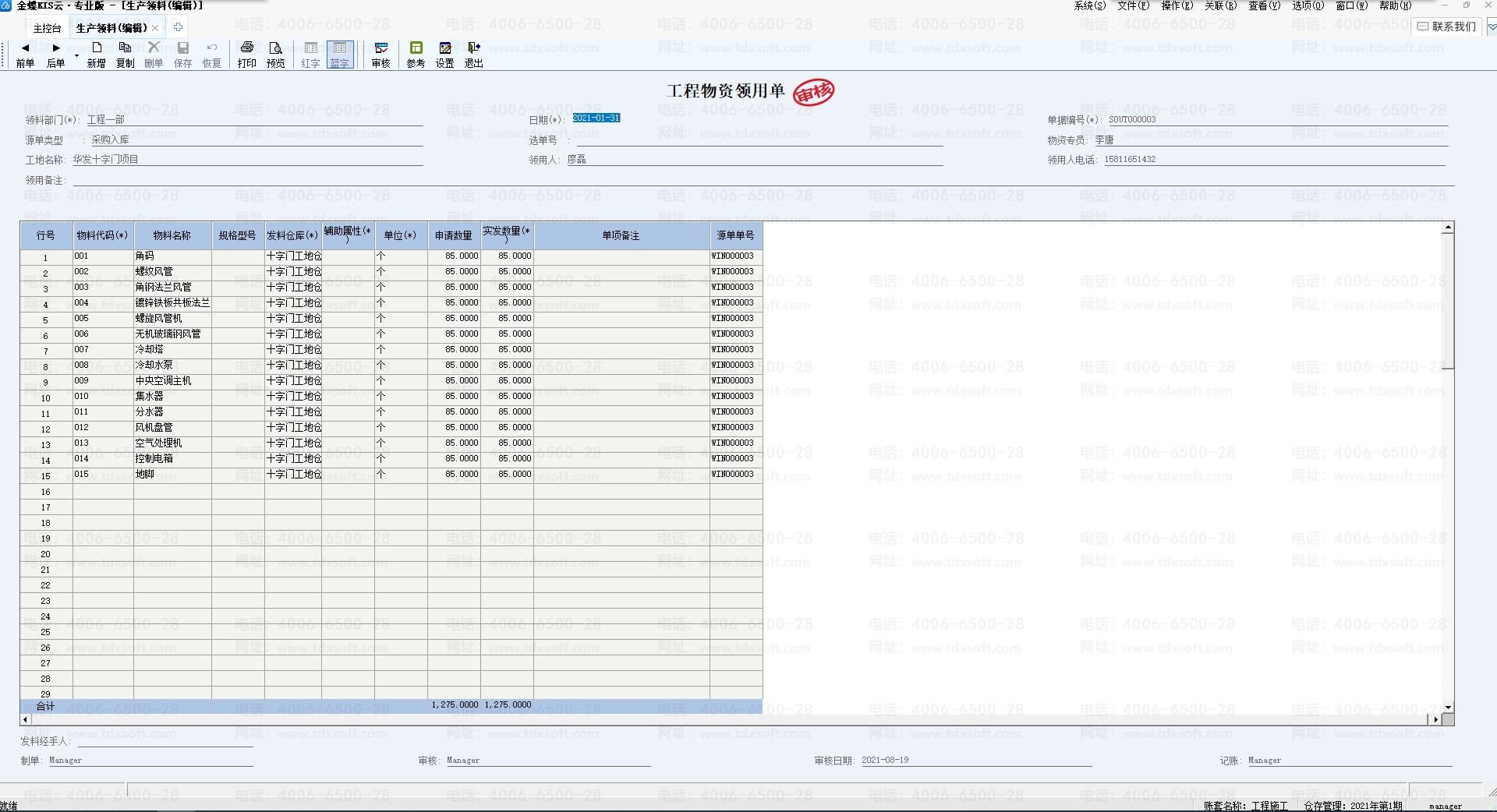Open print preview with 预览
The width and height of the screenshot is (1497, 812).
[275, 55]
